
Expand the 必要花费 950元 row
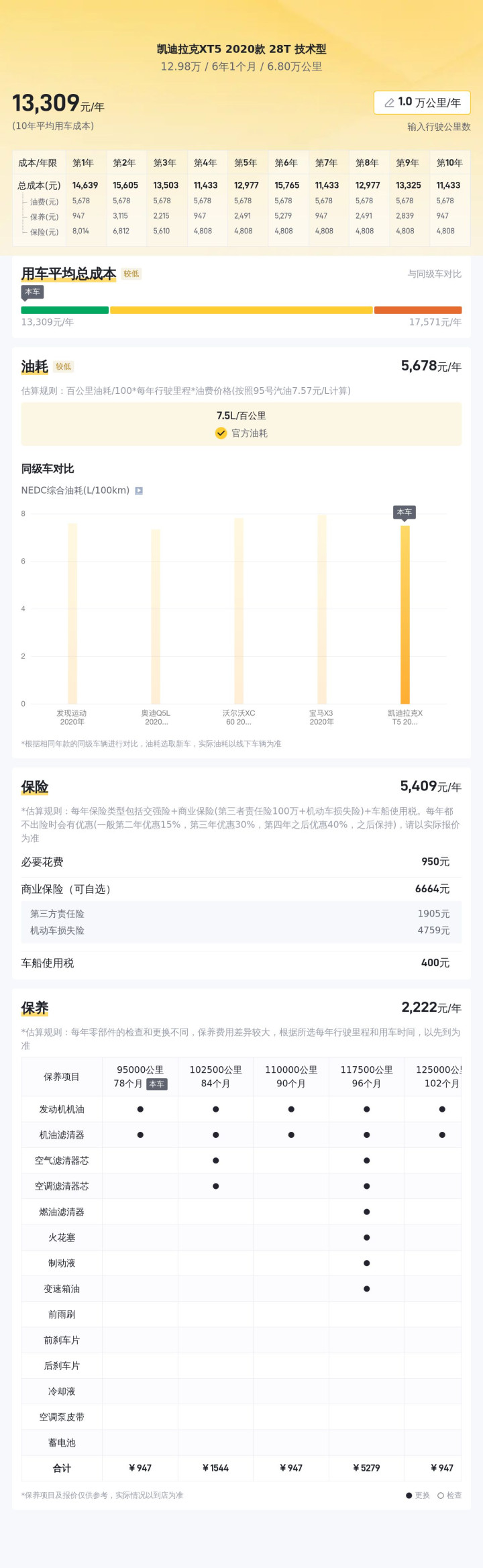(x=241, y=861)
